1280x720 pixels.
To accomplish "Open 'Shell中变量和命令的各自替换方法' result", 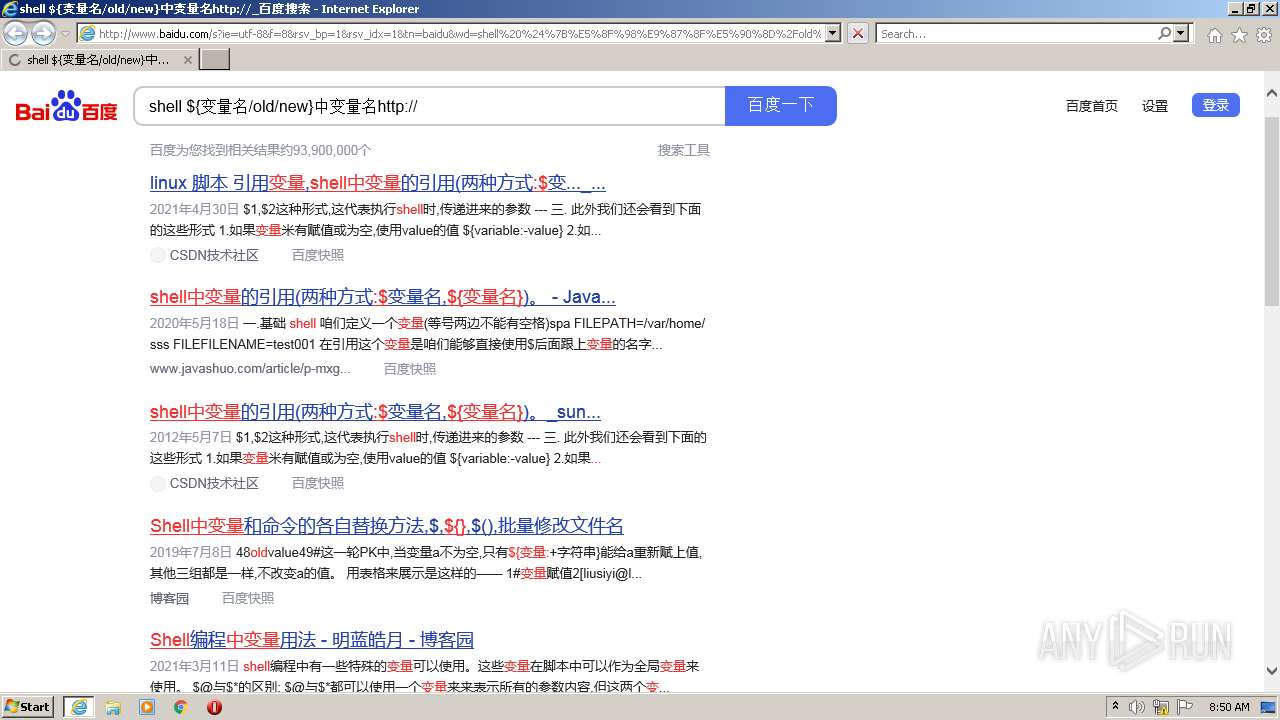I will tap(387, 526).
